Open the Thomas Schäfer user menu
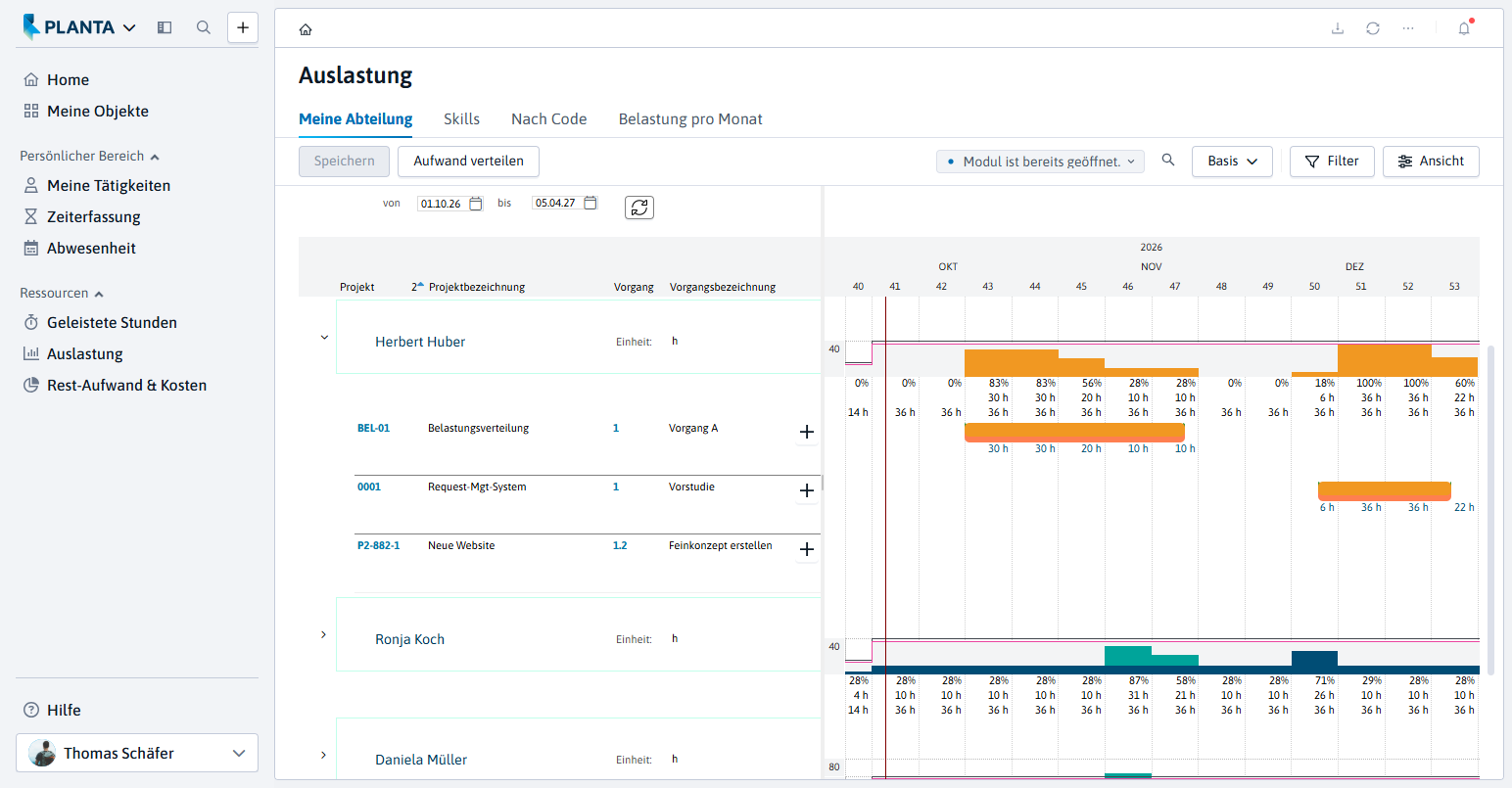This screenshot has width=1512, height=788. [137, 753]
